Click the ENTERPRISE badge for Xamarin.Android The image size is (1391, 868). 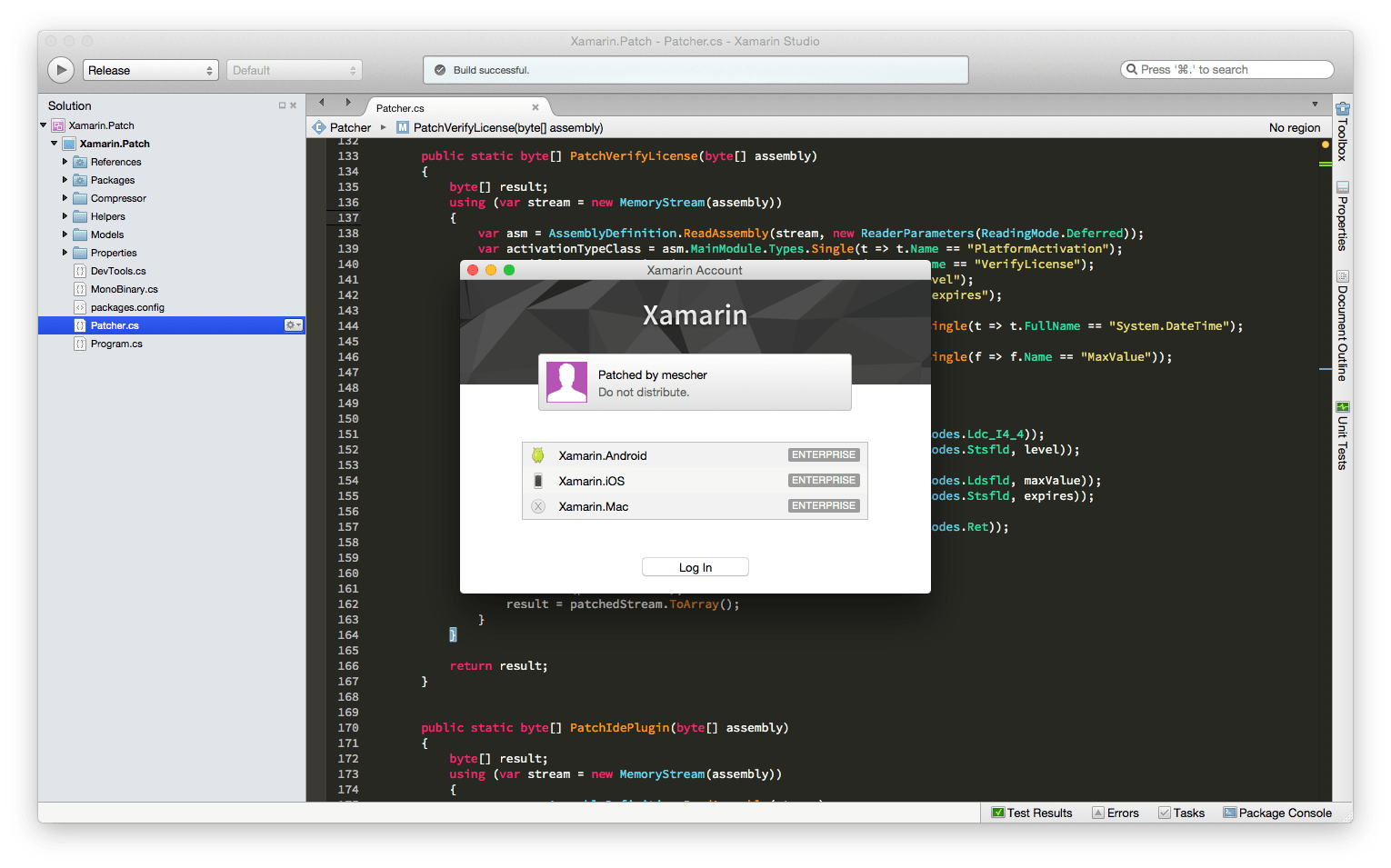824,454
